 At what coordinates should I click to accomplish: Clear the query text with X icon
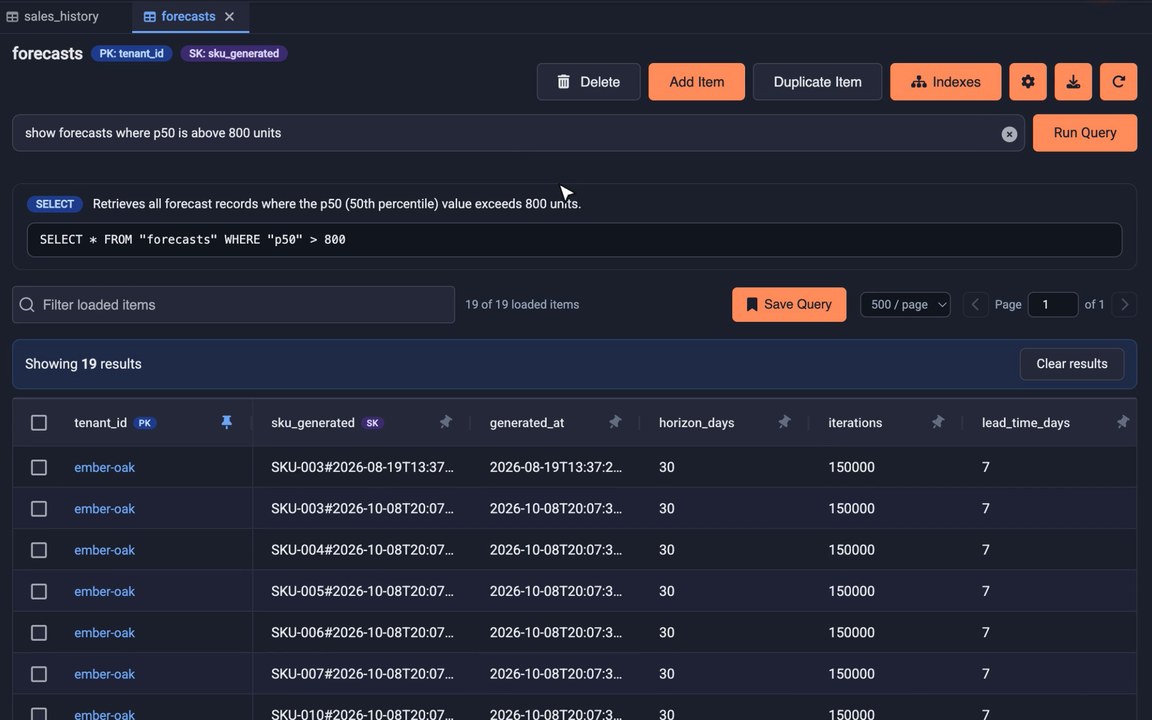1009,134
